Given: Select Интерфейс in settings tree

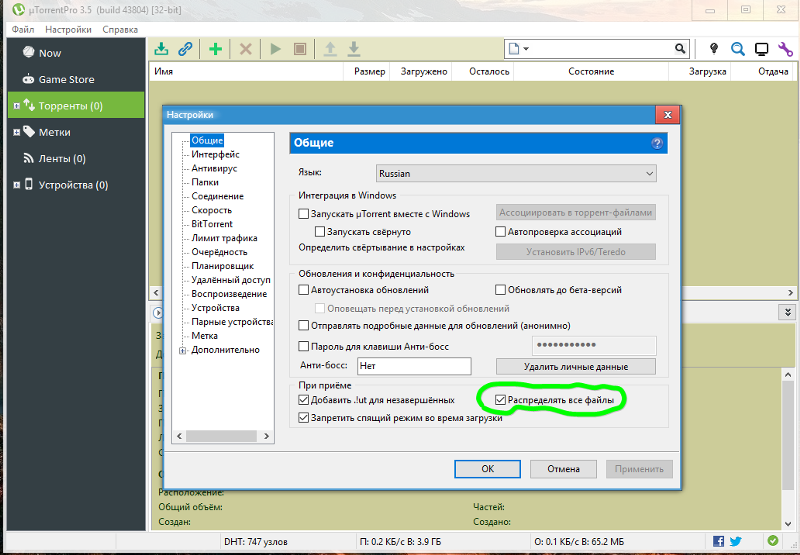Looking at the screenshot, I should click(215, 154).
